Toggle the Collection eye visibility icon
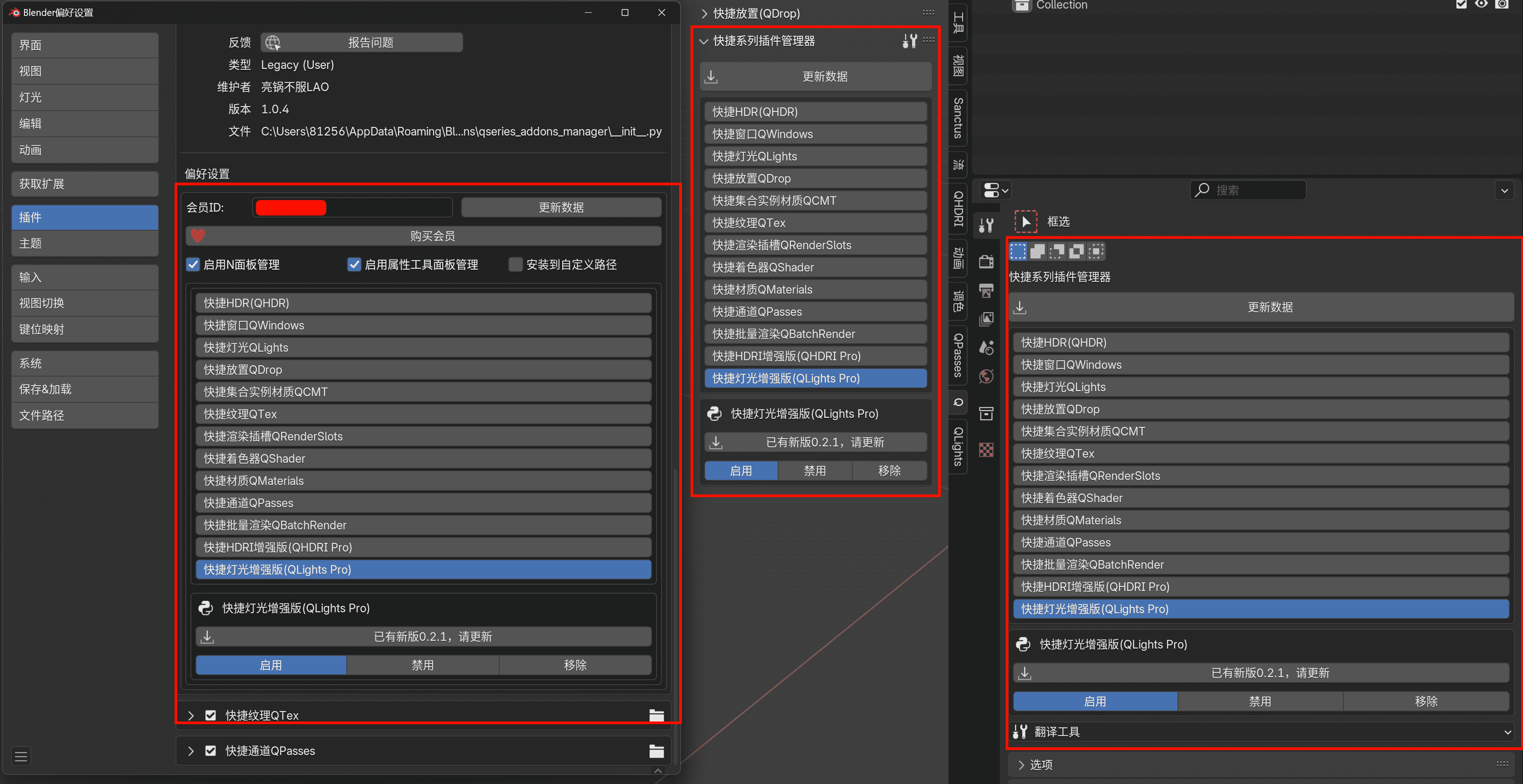The height and width of the screenshot is (784, 1523). [1481, 4]
